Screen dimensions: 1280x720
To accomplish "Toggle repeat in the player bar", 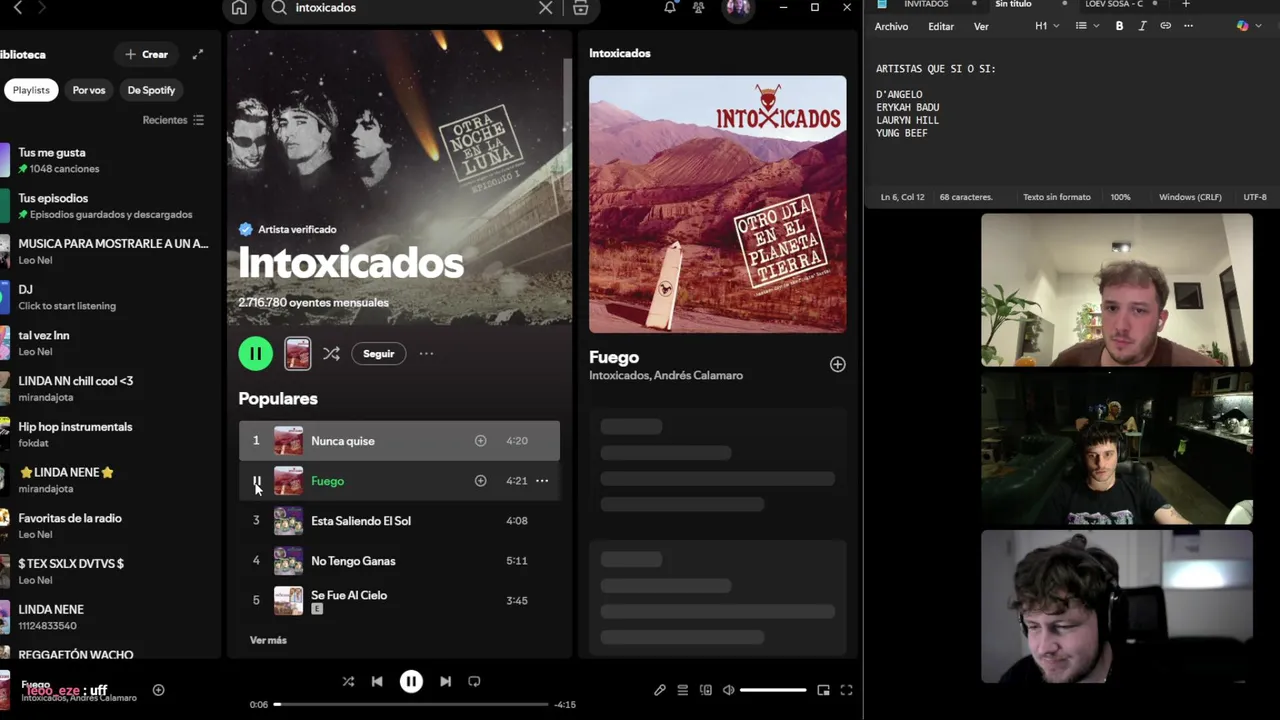I will click(x=474, y=682).
